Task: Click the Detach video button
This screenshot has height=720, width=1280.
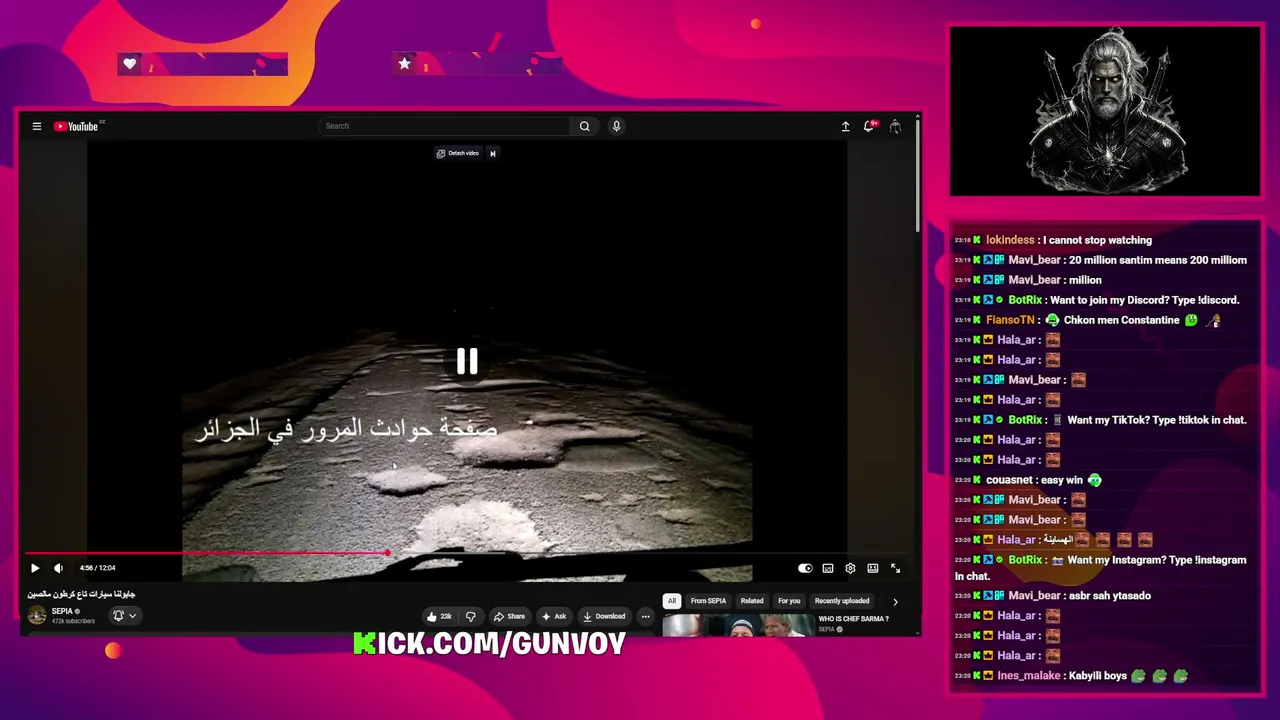Action: tap(458, 153)
